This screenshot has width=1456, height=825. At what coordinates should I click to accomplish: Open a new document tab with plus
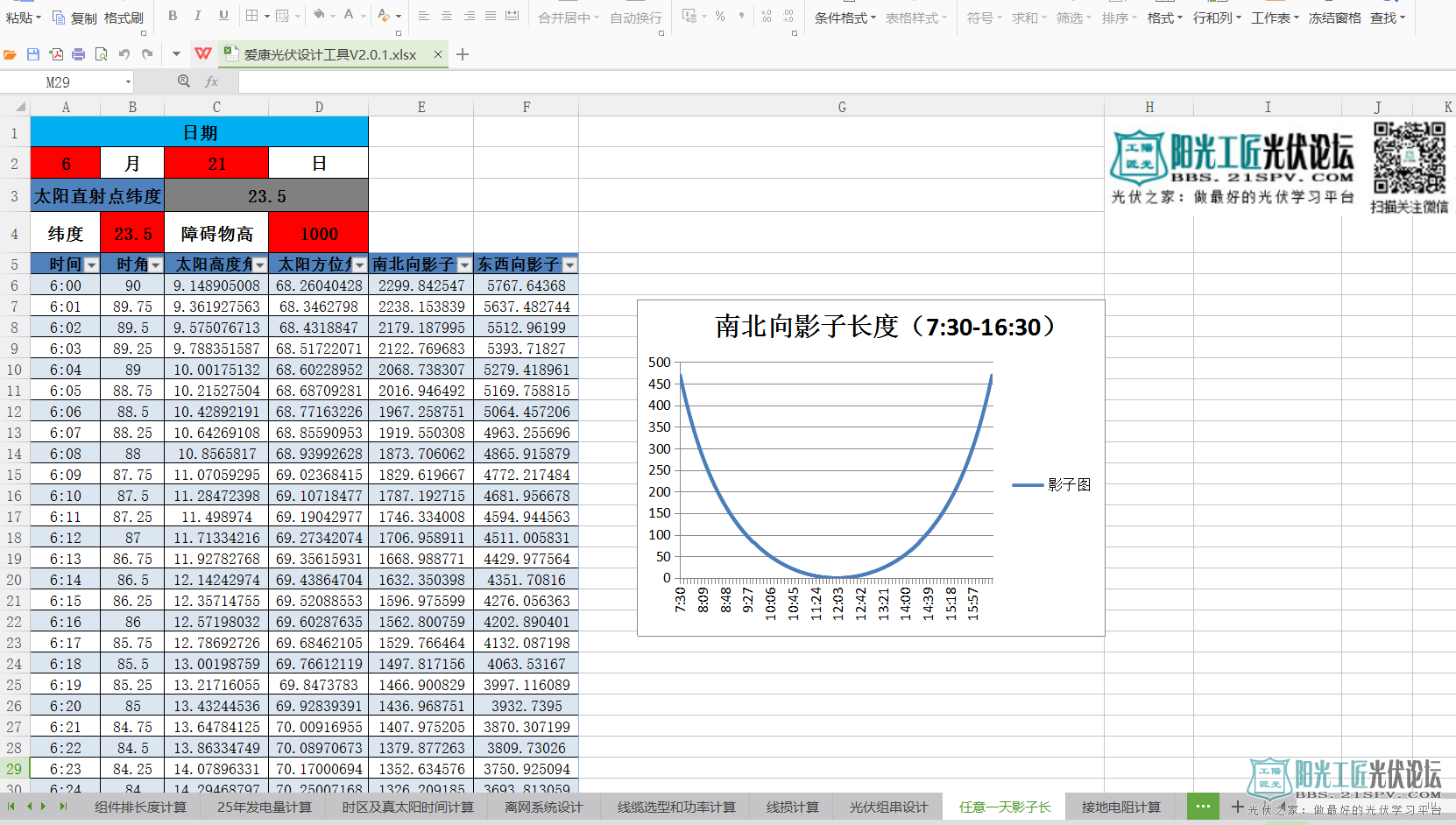coord(463,54)
